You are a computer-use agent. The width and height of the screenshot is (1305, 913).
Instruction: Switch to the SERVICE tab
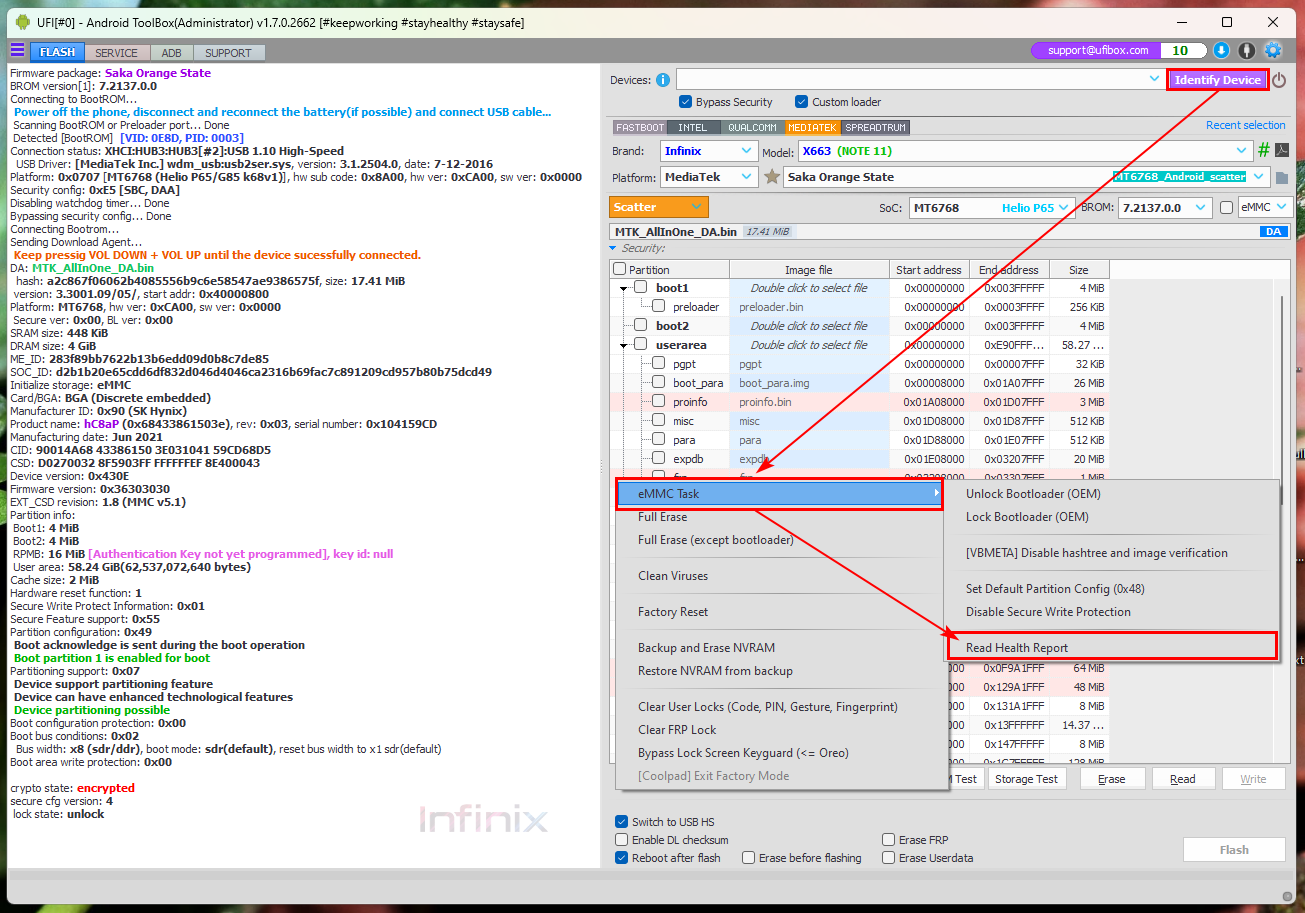tap(117, 53)
